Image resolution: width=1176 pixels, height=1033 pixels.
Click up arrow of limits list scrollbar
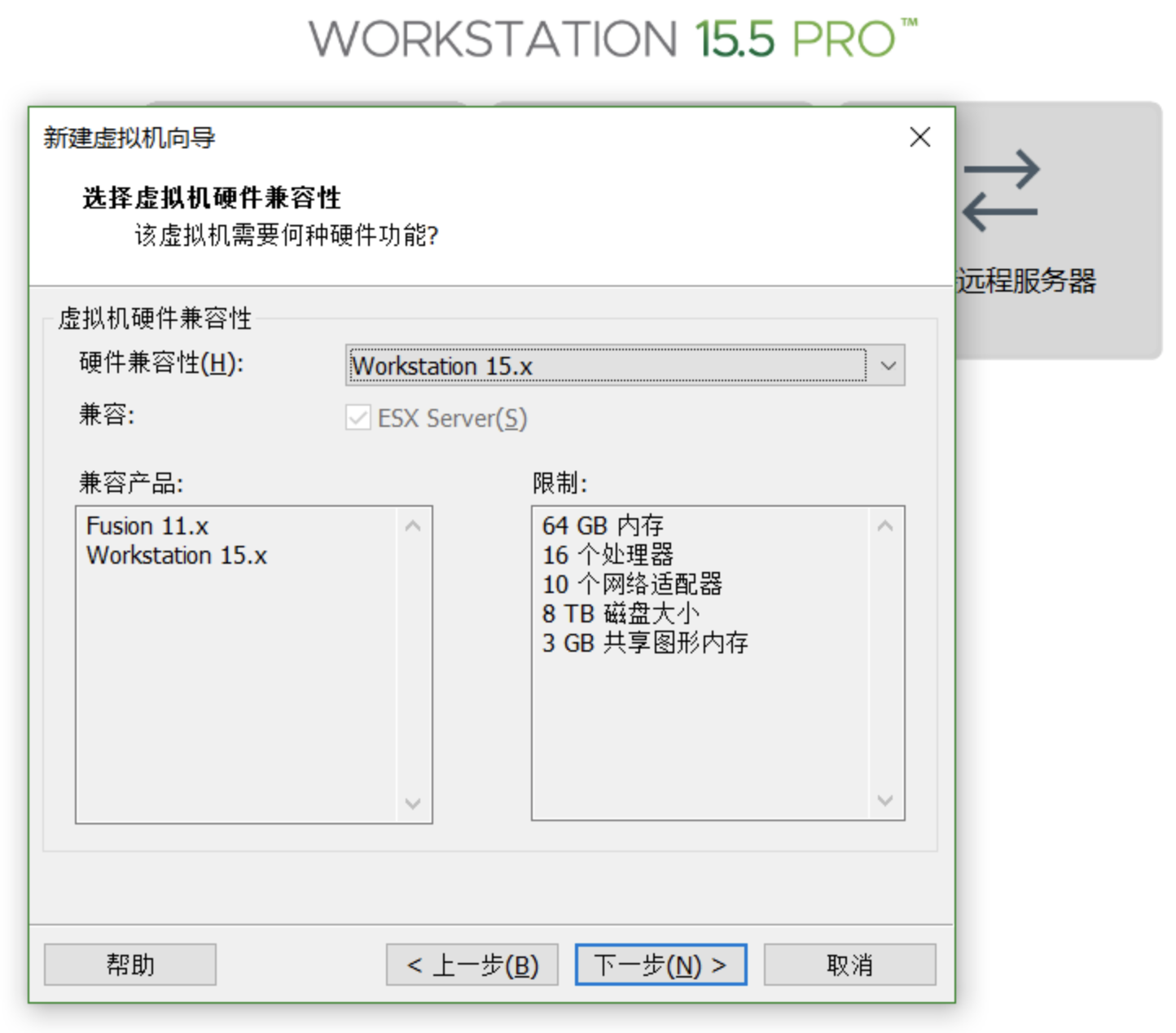click(x=885, y=526)
